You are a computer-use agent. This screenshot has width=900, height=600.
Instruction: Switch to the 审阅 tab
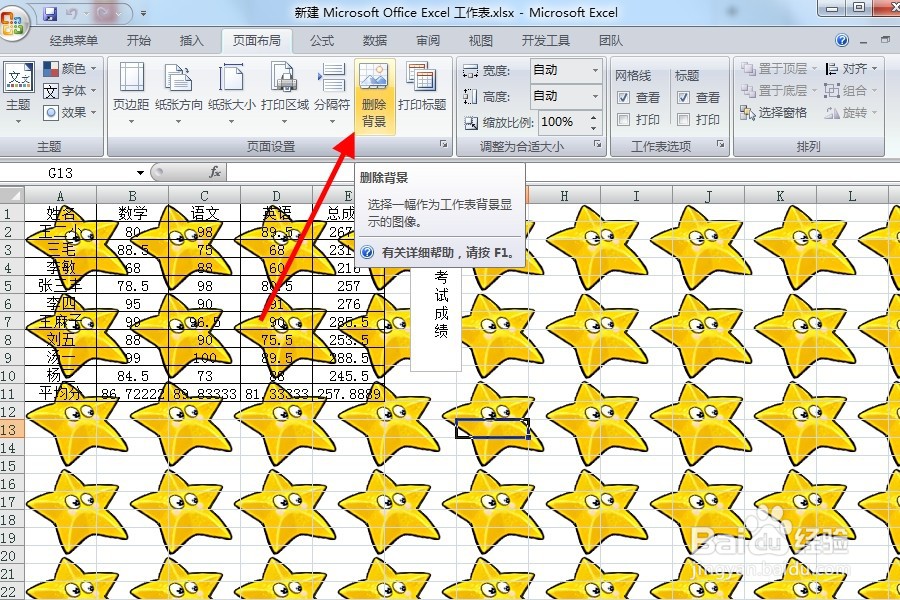tap(428, 41)
